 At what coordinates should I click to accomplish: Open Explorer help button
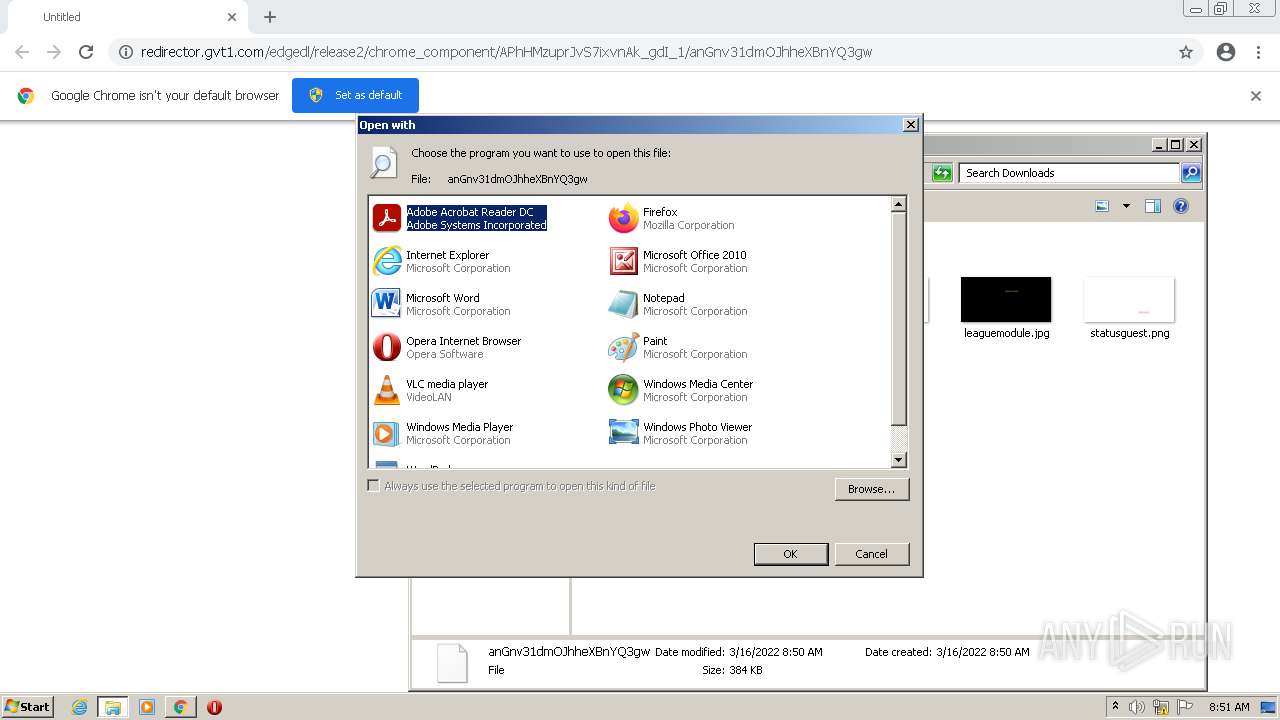point(1181,206)
